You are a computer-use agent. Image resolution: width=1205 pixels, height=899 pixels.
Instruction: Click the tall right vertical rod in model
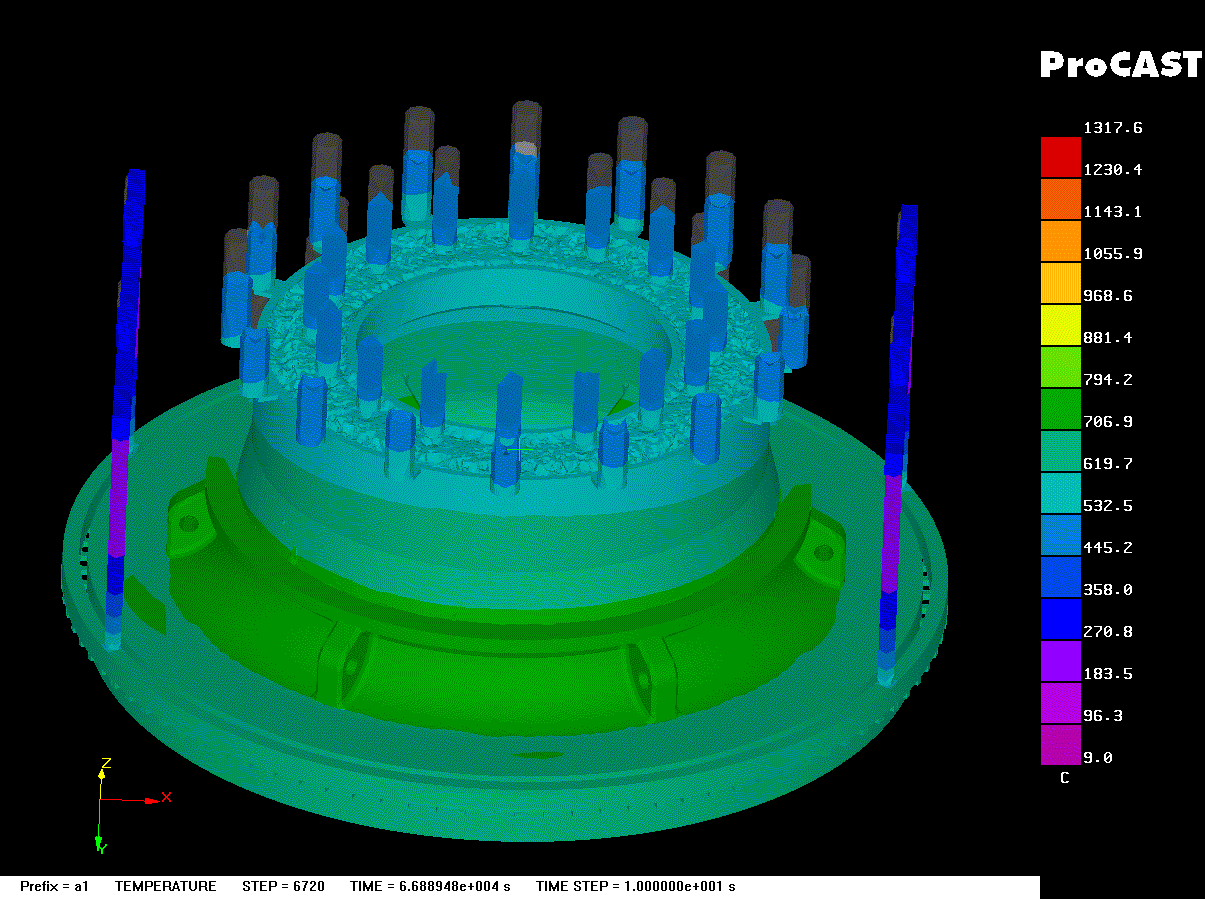[898, 445]
